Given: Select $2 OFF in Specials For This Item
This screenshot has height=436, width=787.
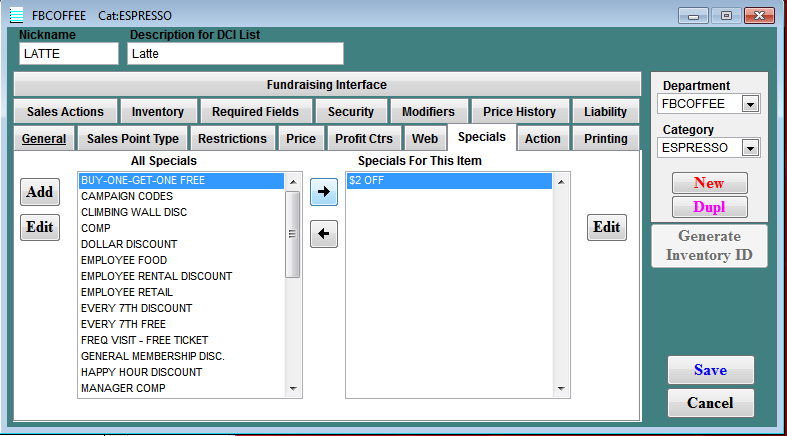Looking at the screenshot, I should coord(449,181).
